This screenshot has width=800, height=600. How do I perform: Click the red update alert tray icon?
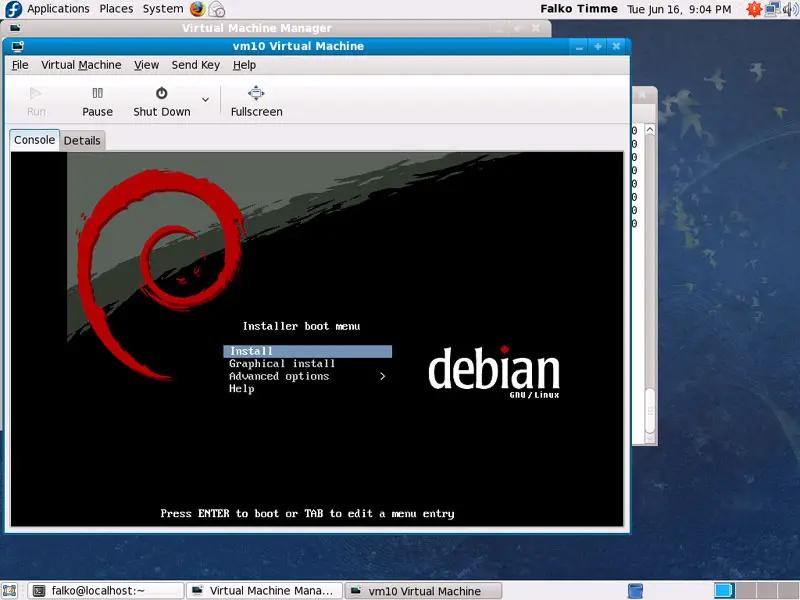754,9
